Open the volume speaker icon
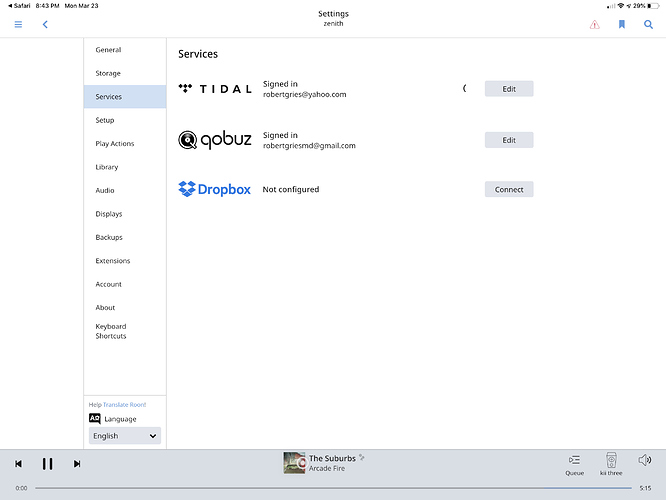 coord(645,460)
